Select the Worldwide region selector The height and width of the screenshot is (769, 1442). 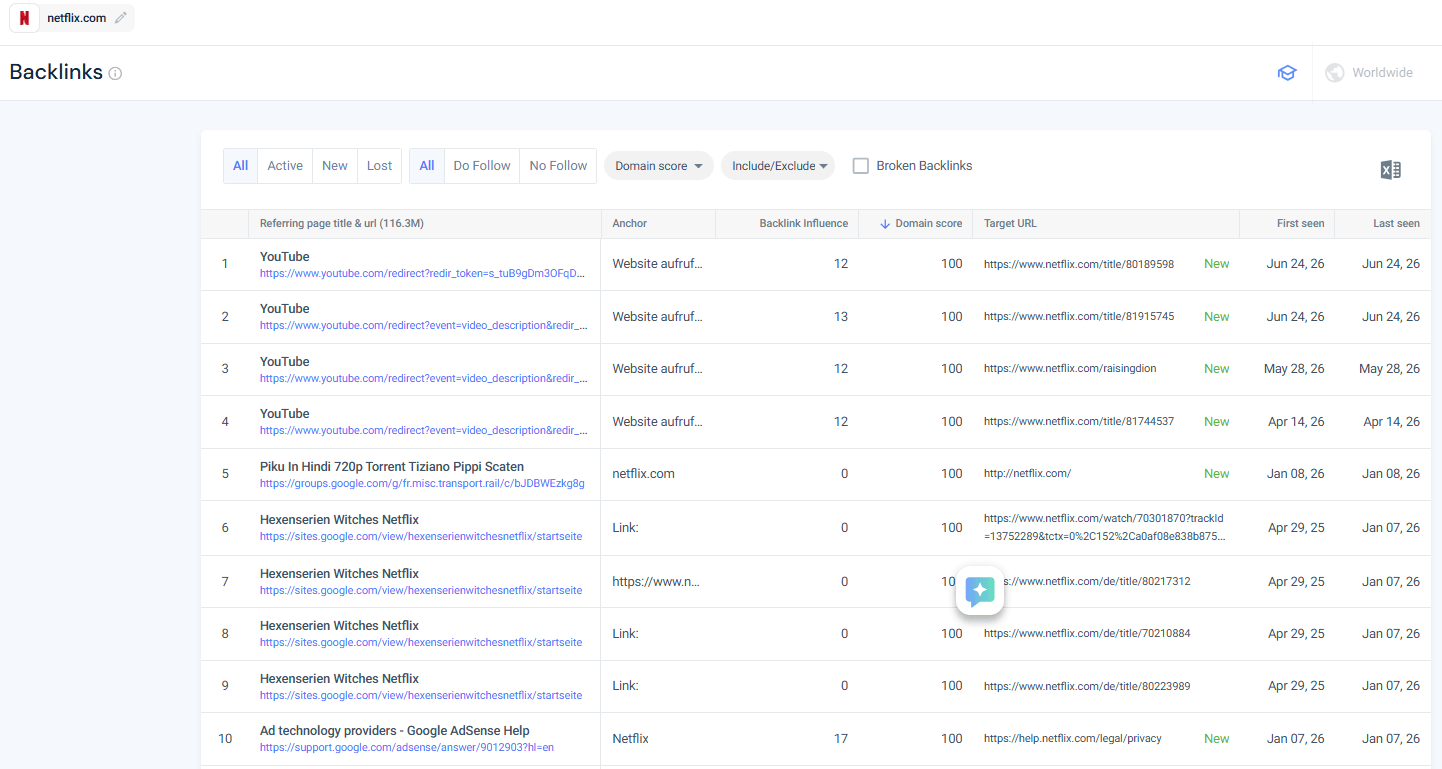coord(1369,73)
